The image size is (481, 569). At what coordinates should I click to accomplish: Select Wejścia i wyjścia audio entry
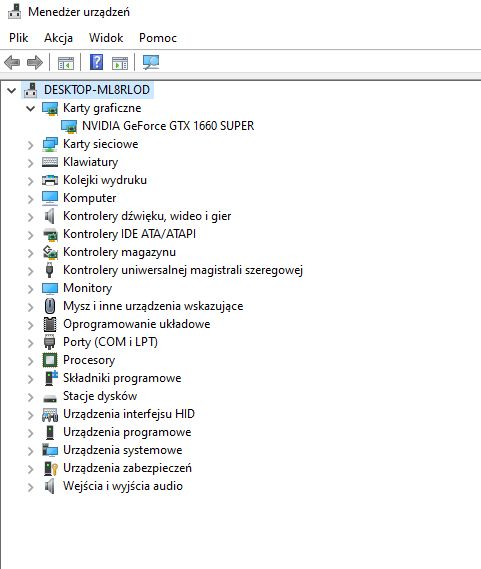123,486
